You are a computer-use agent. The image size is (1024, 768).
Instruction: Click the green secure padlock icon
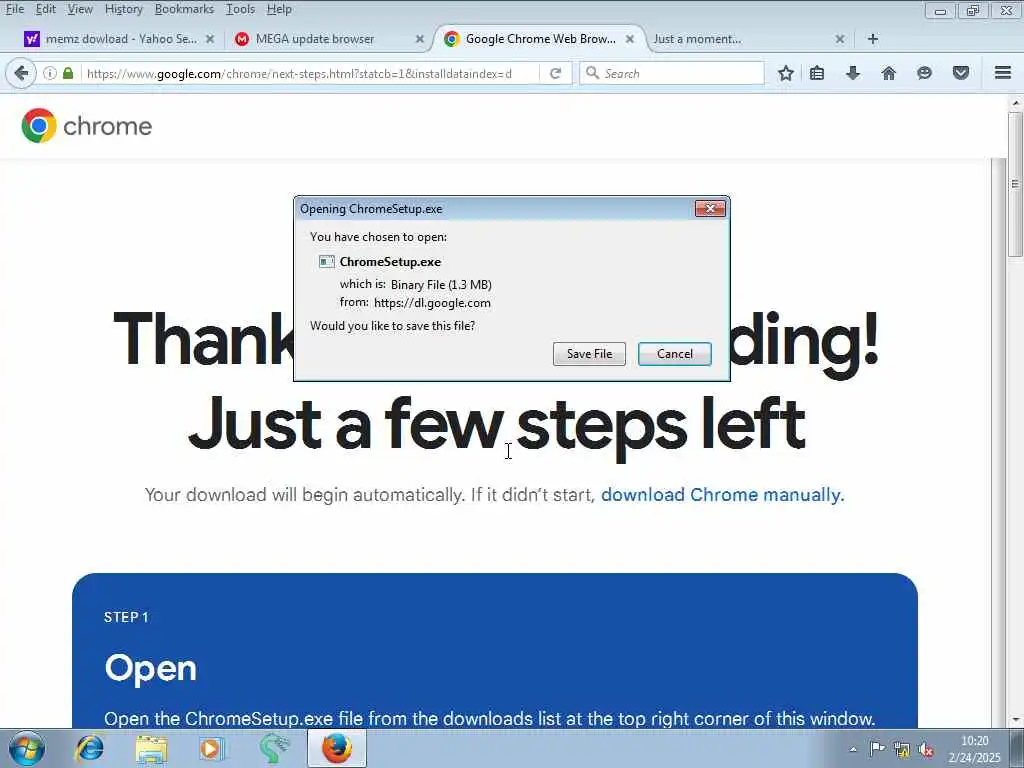68,72
